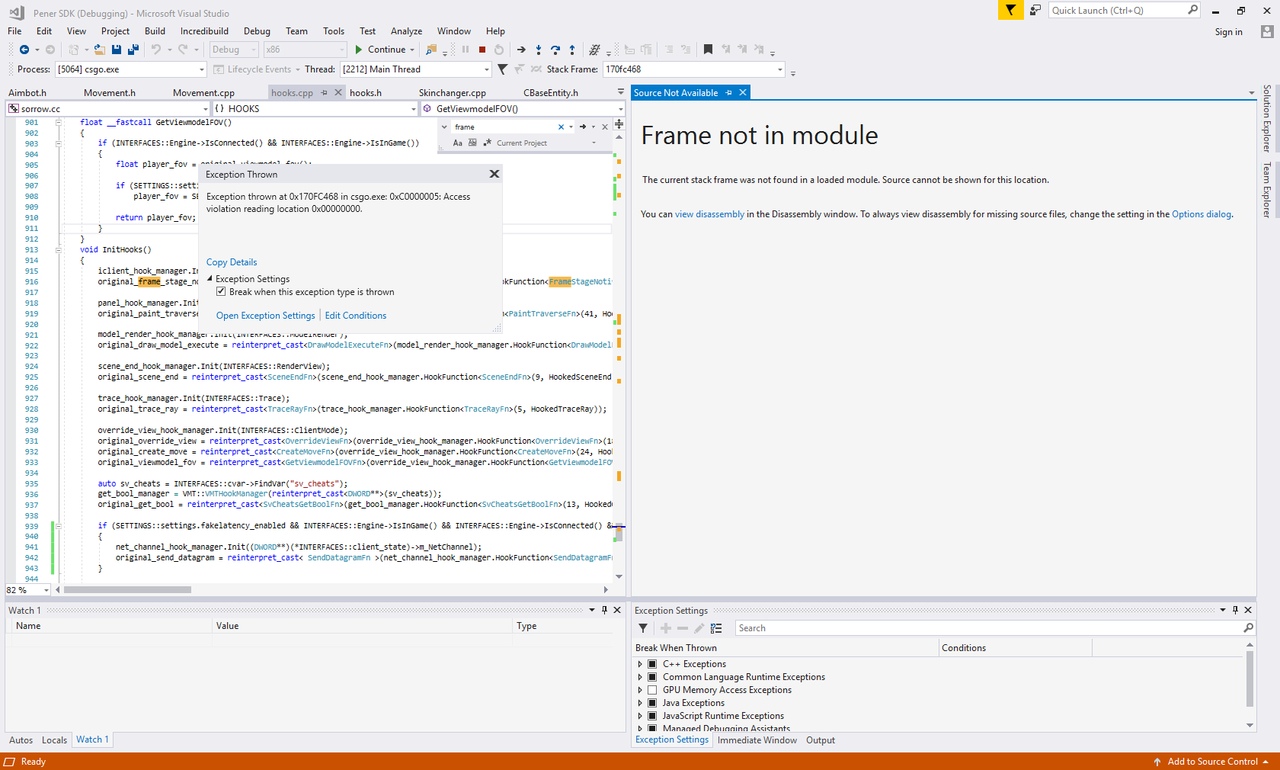The height and width of the screenshot is (770, 1280).
Task: Toggle the bookmark icon in toolbar
Action: pos(708,49)
